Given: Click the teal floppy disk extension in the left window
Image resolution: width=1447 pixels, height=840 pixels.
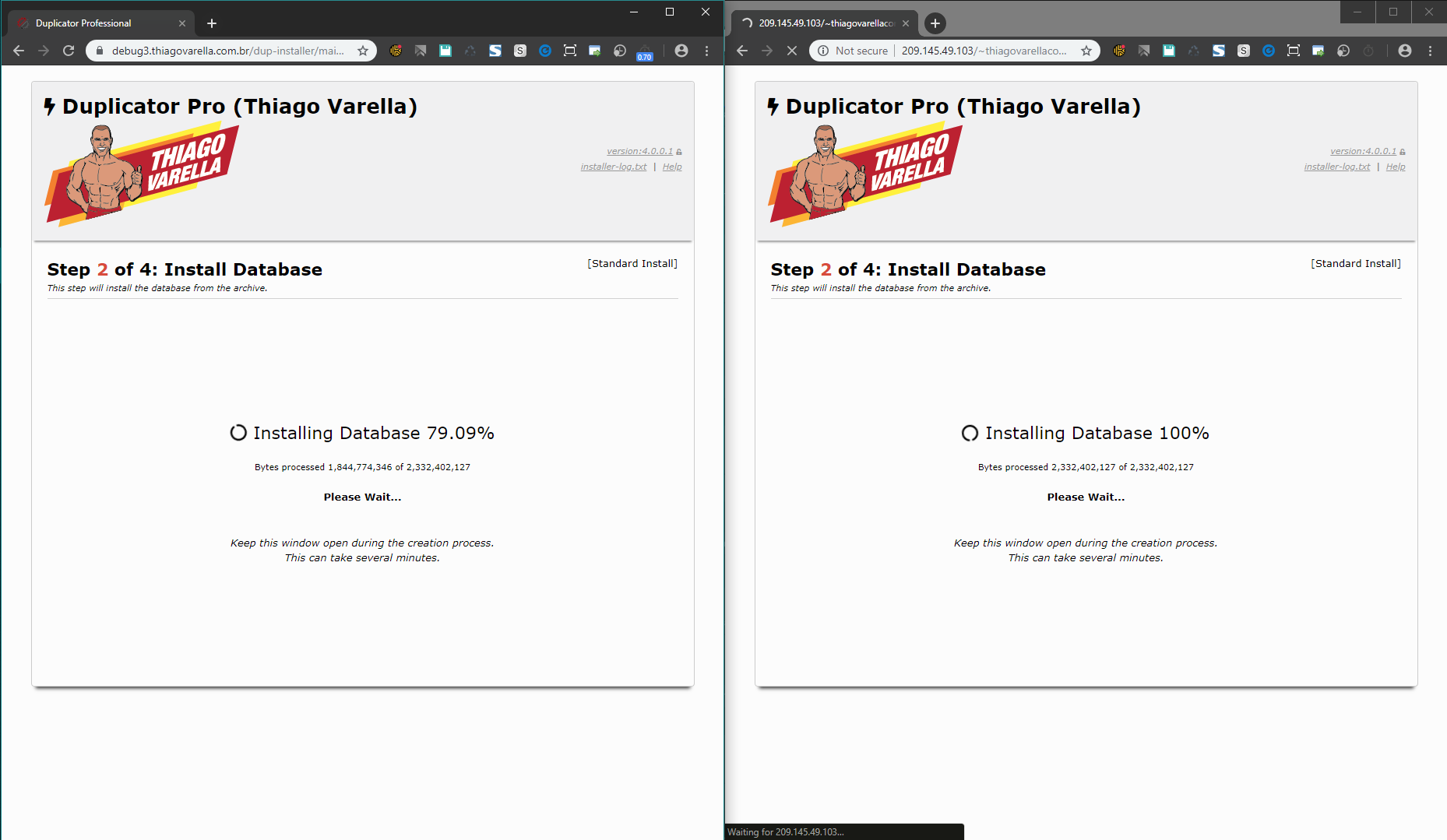Looking at the screenshot, I should [x=445, y=51].
